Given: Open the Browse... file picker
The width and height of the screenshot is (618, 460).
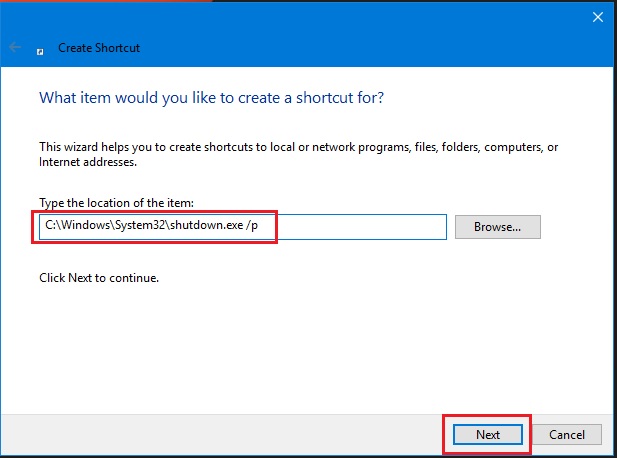Looking at the screenshot, I should click(x=497, y=227).
